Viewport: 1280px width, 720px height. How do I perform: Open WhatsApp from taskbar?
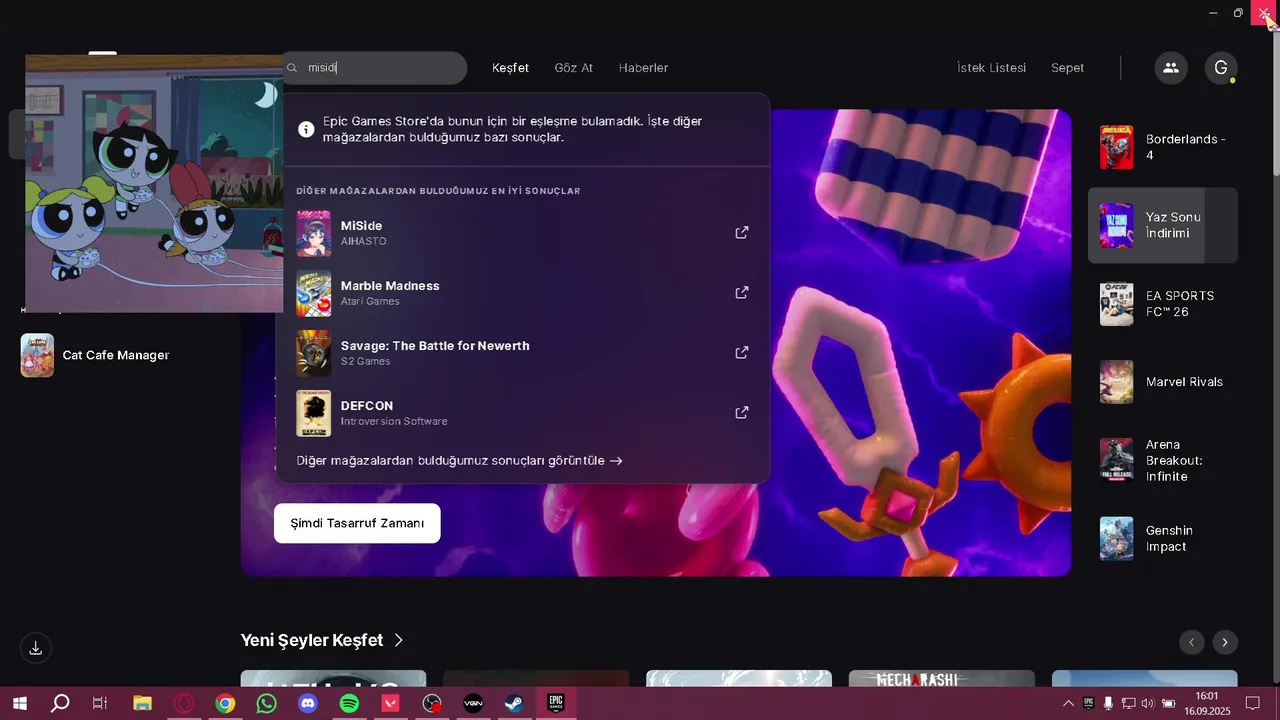tap(266, 703)
